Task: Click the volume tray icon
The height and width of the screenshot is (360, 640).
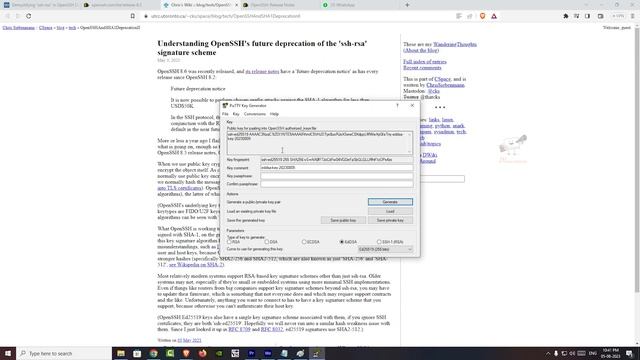Action: pyautogui.click(x=572, y=353)
